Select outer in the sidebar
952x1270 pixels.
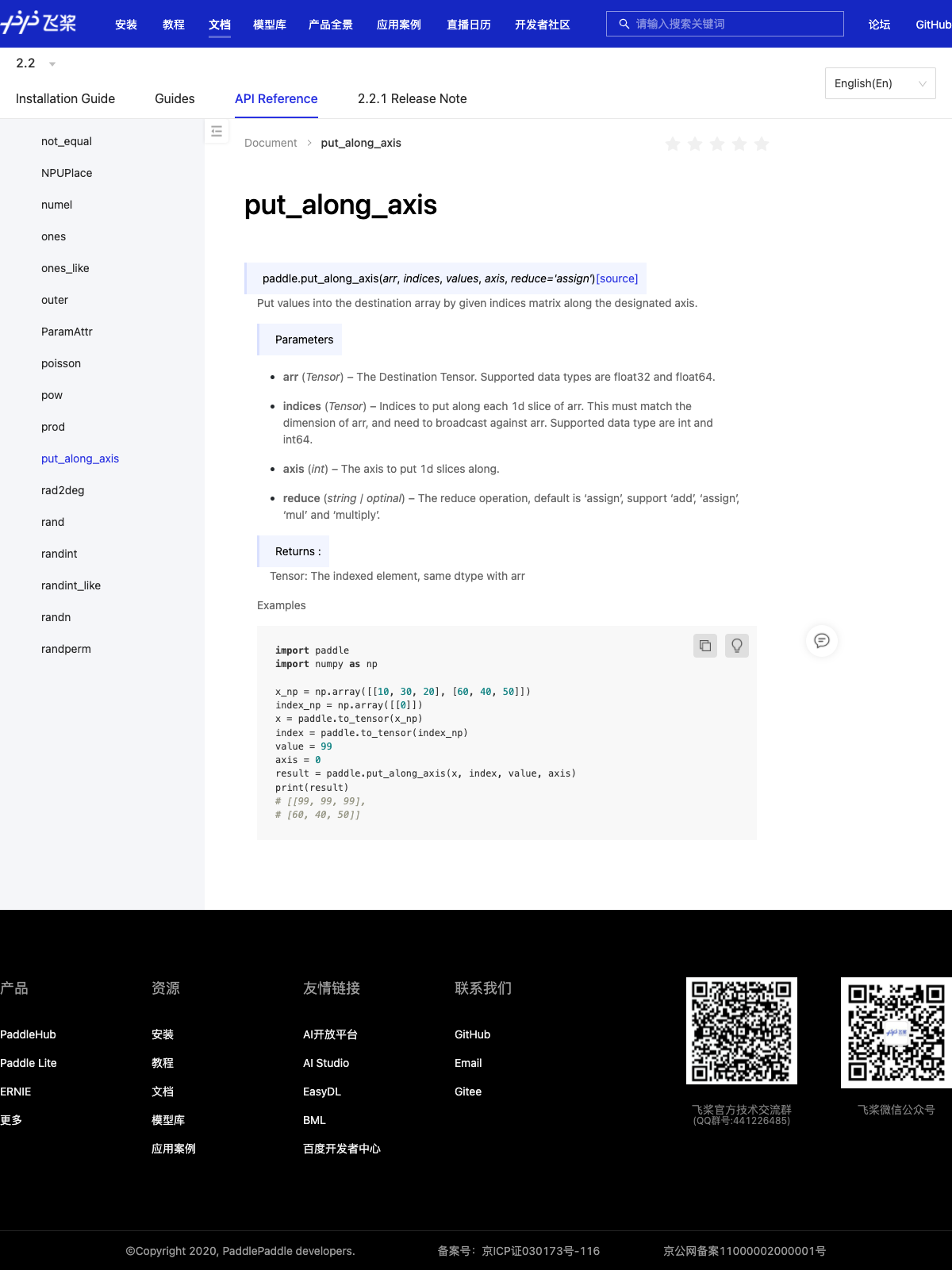(x=55, y=300)
